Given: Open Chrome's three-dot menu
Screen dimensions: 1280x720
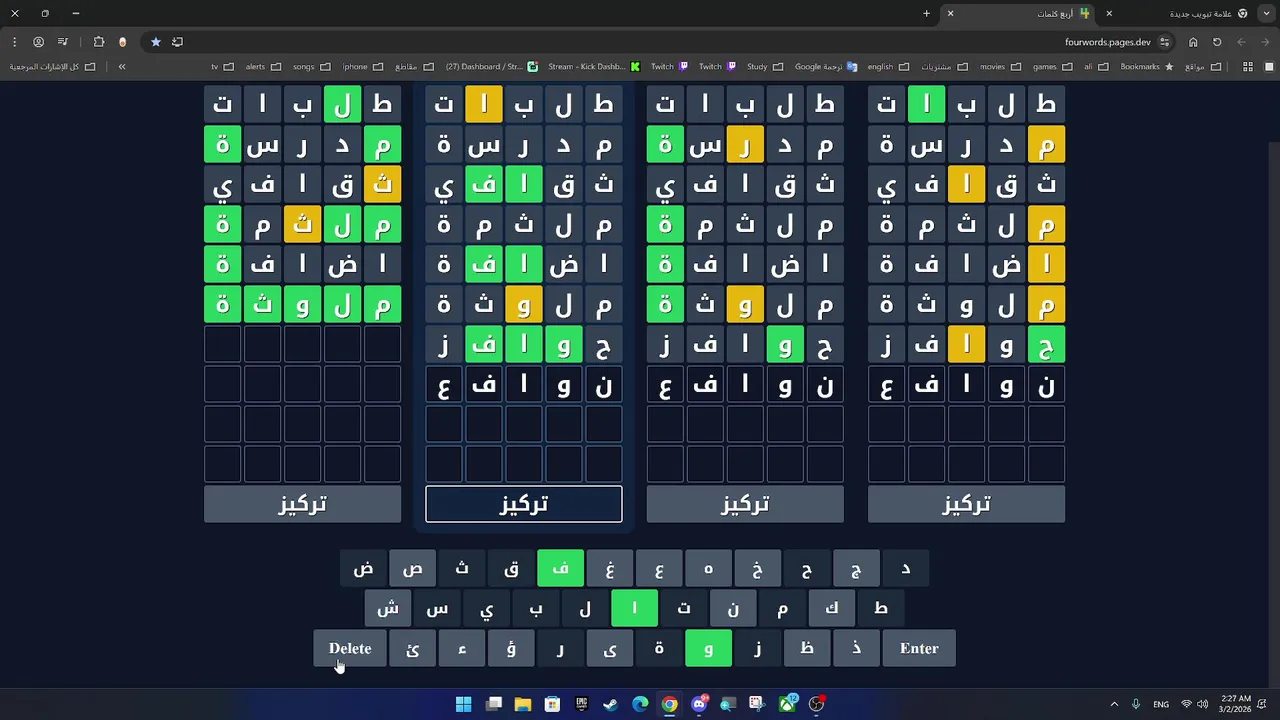Looking at the screenshot, I should [14, 42].
